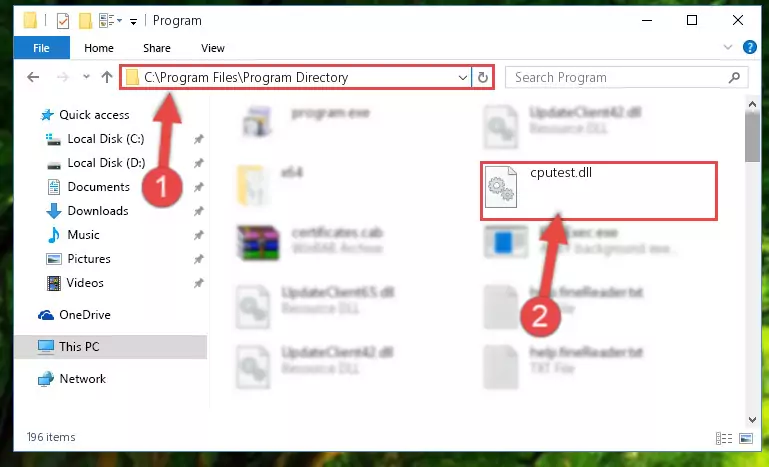Image resolution: width=769 pixels, height=467 pixels.
Task: Click the 196 items status text
Action: tap(51, 437)
